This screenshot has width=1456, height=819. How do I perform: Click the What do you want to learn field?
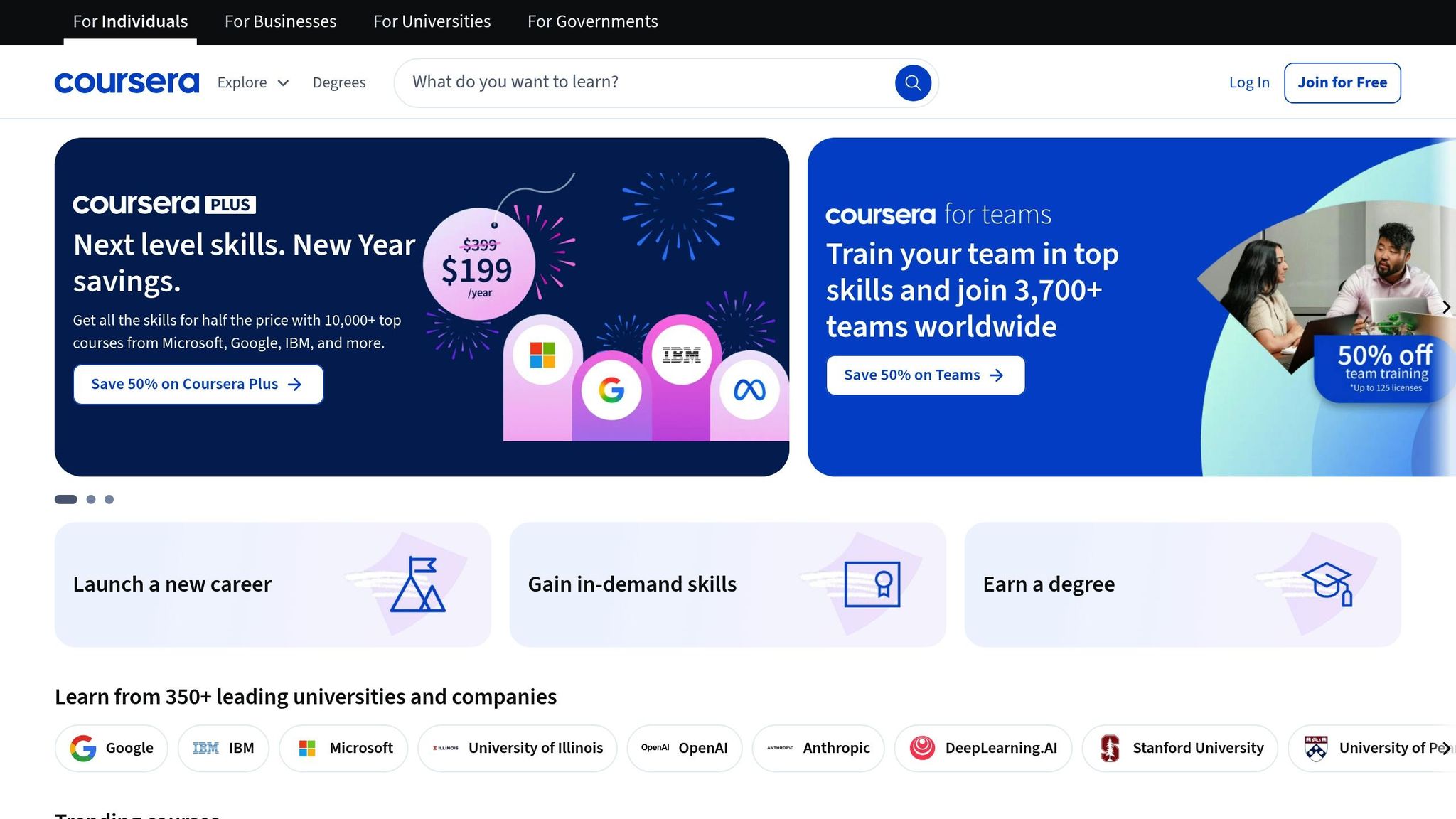pos(640,82)
